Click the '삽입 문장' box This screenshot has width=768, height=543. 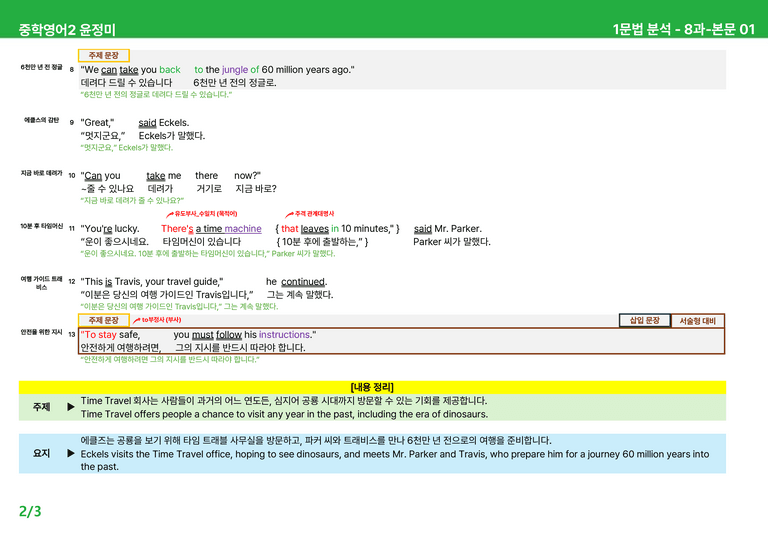click(x=645, y=320)
